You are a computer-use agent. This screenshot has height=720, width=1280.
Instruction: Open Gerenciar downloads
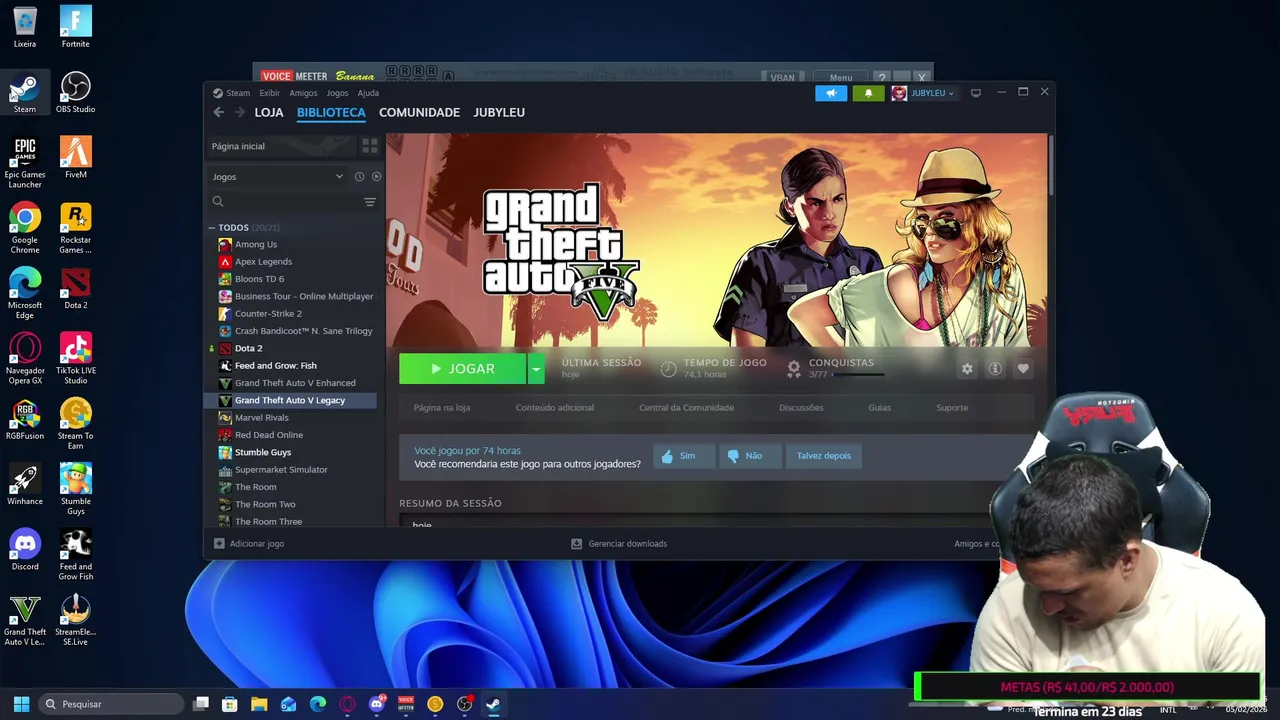619,544
